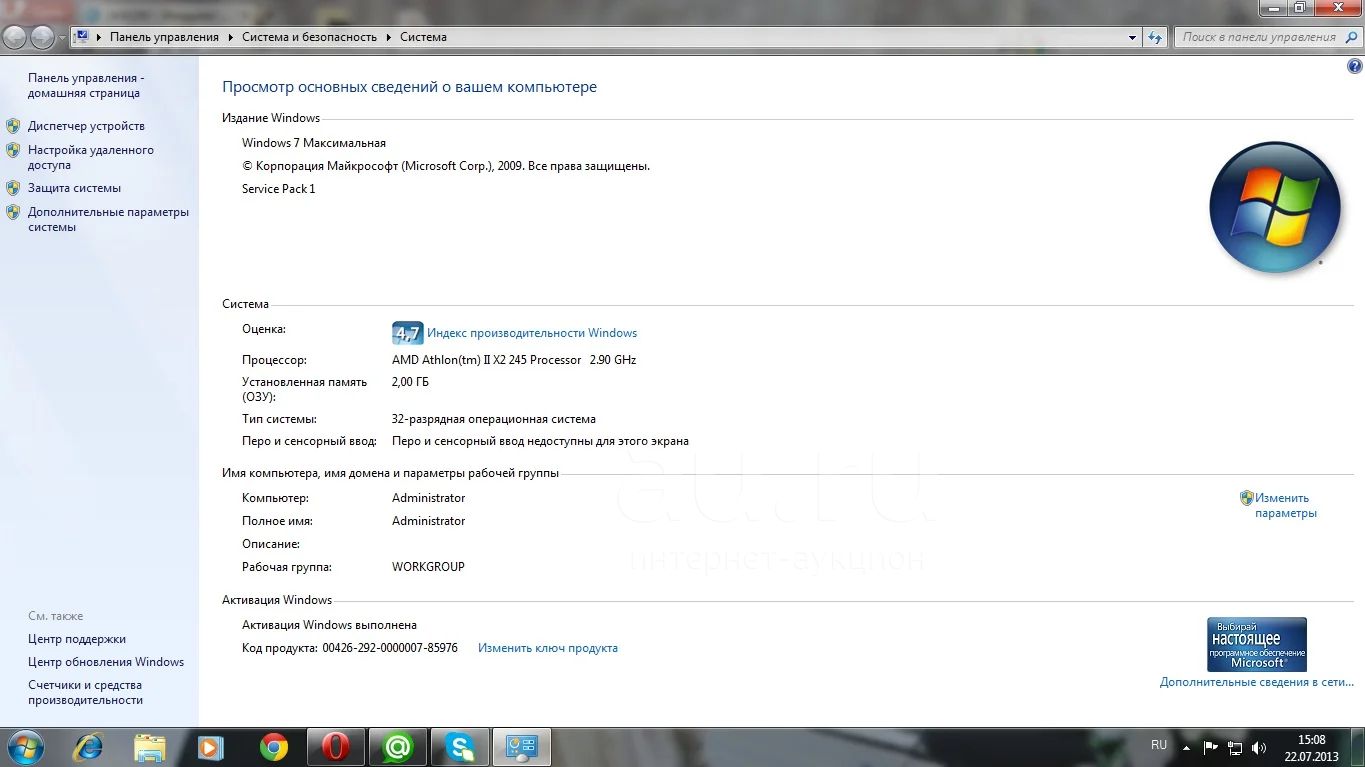Open Дополнительные параметры системы link
The height and width of the screenshot is (767, 1365).
tap(108, 219)
